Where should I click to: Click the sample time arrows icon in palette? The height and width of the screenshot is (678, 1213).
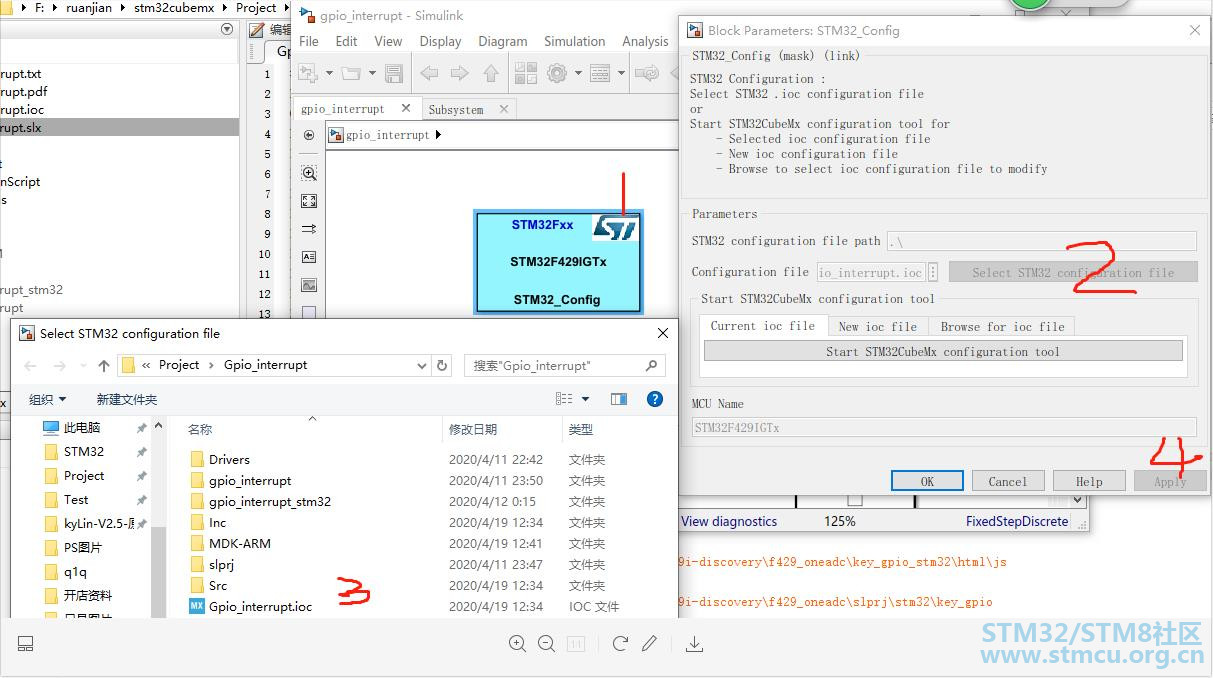click(309, 229)
